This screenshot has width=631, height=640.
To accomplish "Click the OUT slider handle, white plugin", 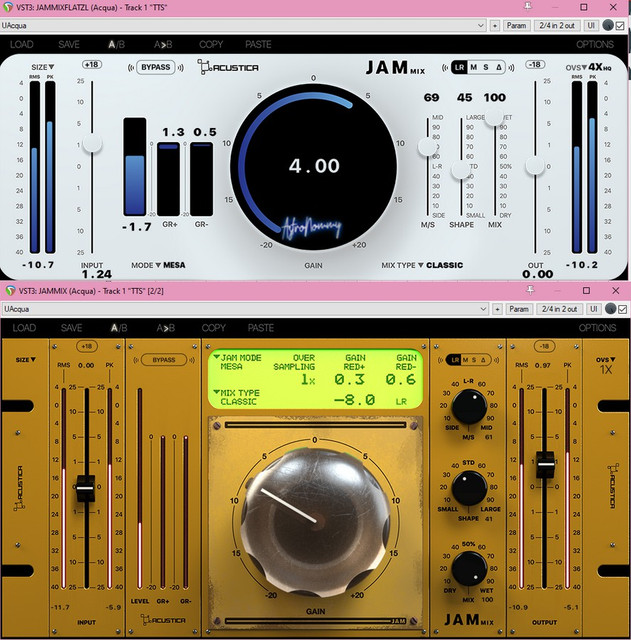I will (x=535, y=165).
